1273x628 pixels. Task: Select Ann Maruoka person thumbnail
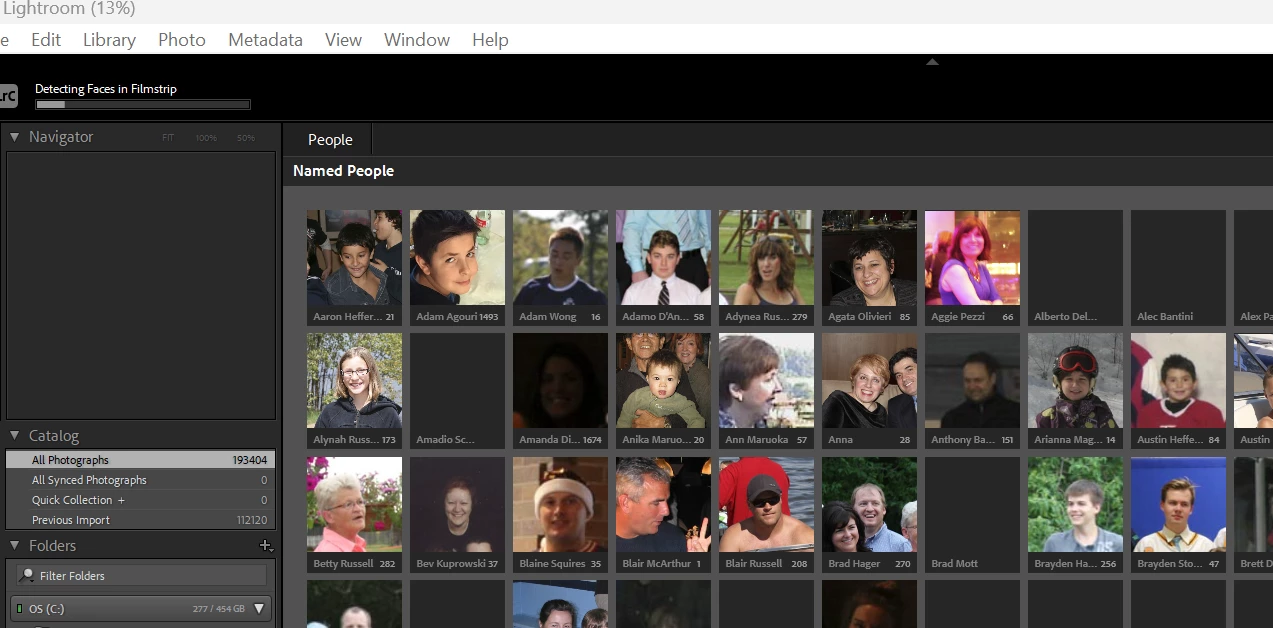[x=766, y=380]
